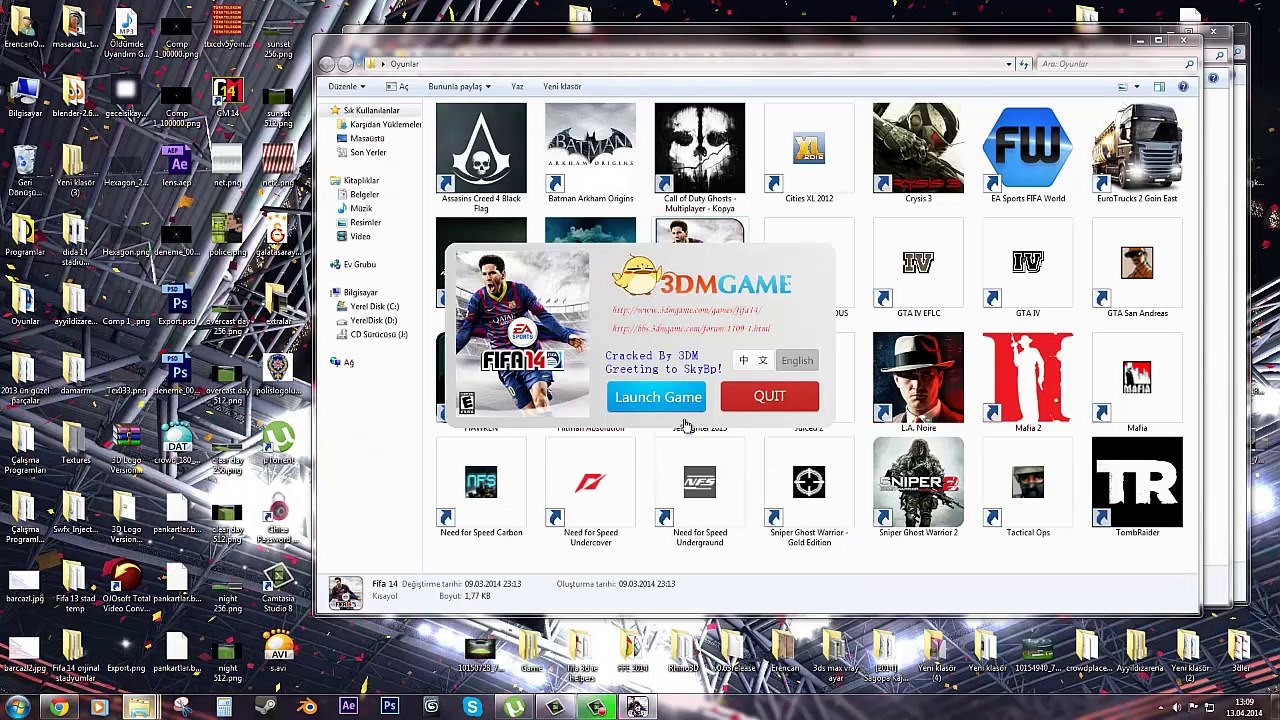The image size is (1280, 720).
Task: Open the Düzenle menu in Explorer
Action: pos(346,86)
